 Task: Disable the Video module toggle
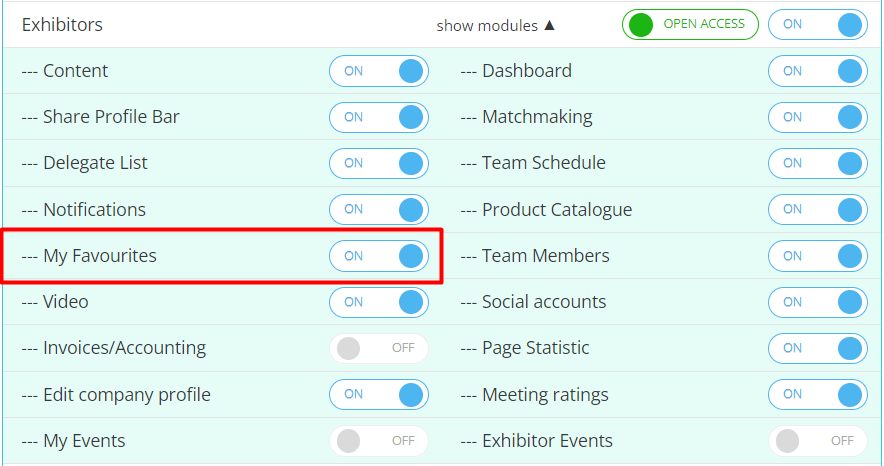tap(378, 302)
